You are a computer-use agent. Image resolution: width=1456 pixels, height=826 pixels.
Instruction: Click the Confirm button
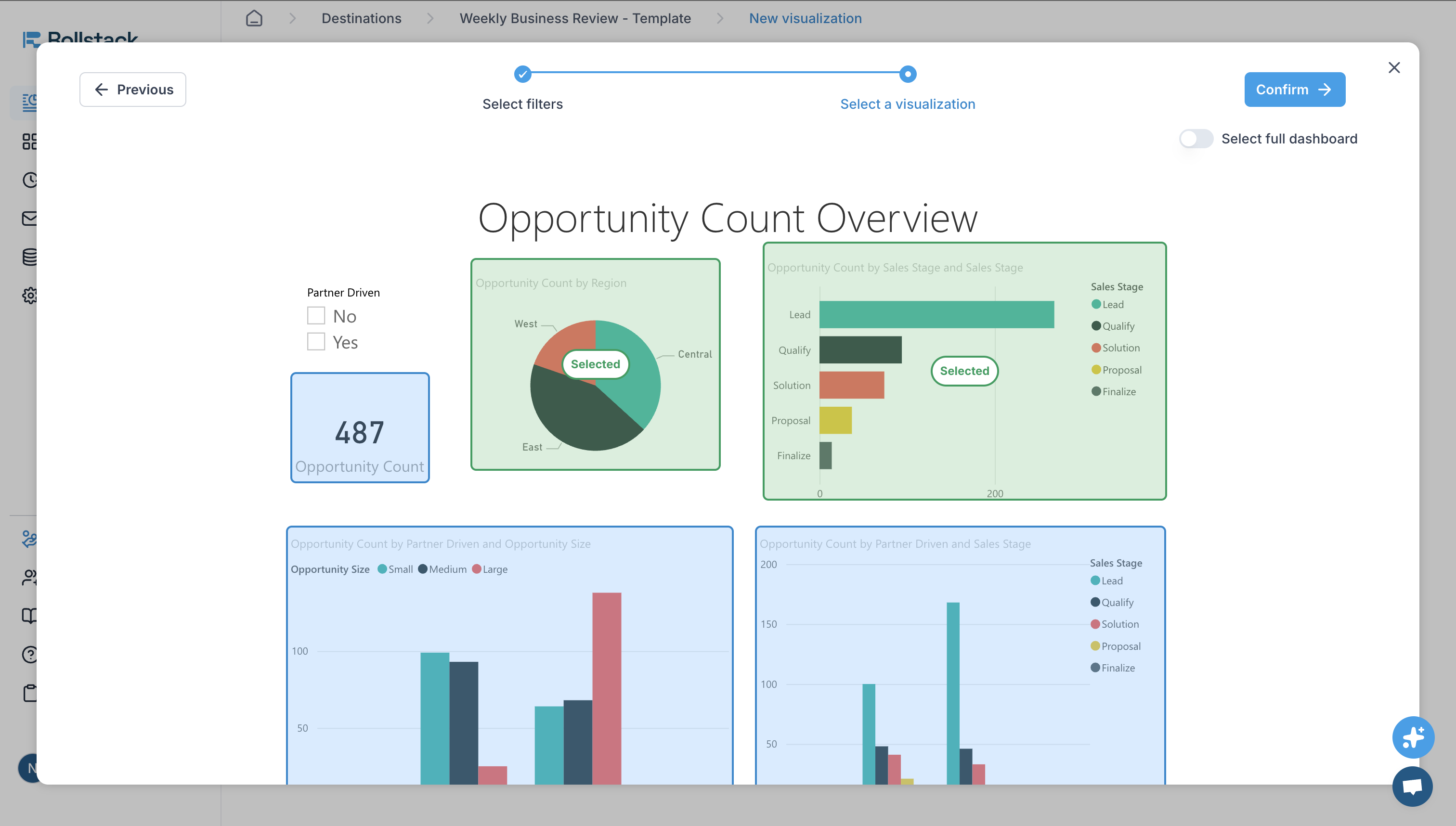tap(1294, 89)
